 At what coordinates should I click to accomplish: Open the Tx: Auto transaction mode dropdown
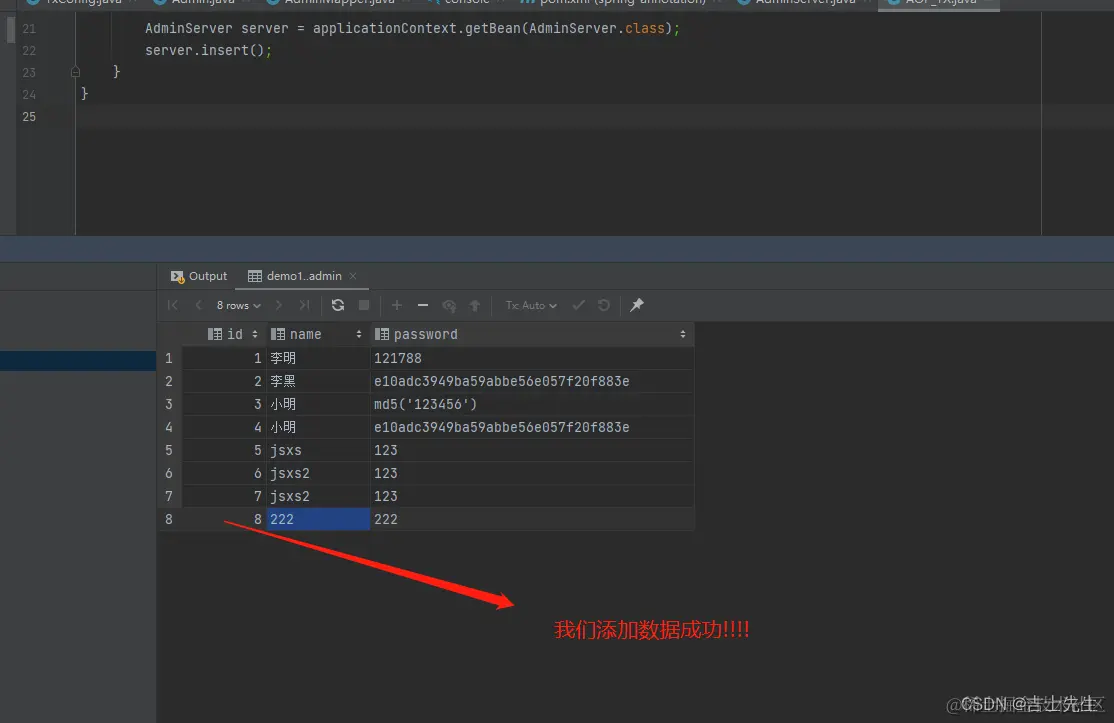(531, 305)
